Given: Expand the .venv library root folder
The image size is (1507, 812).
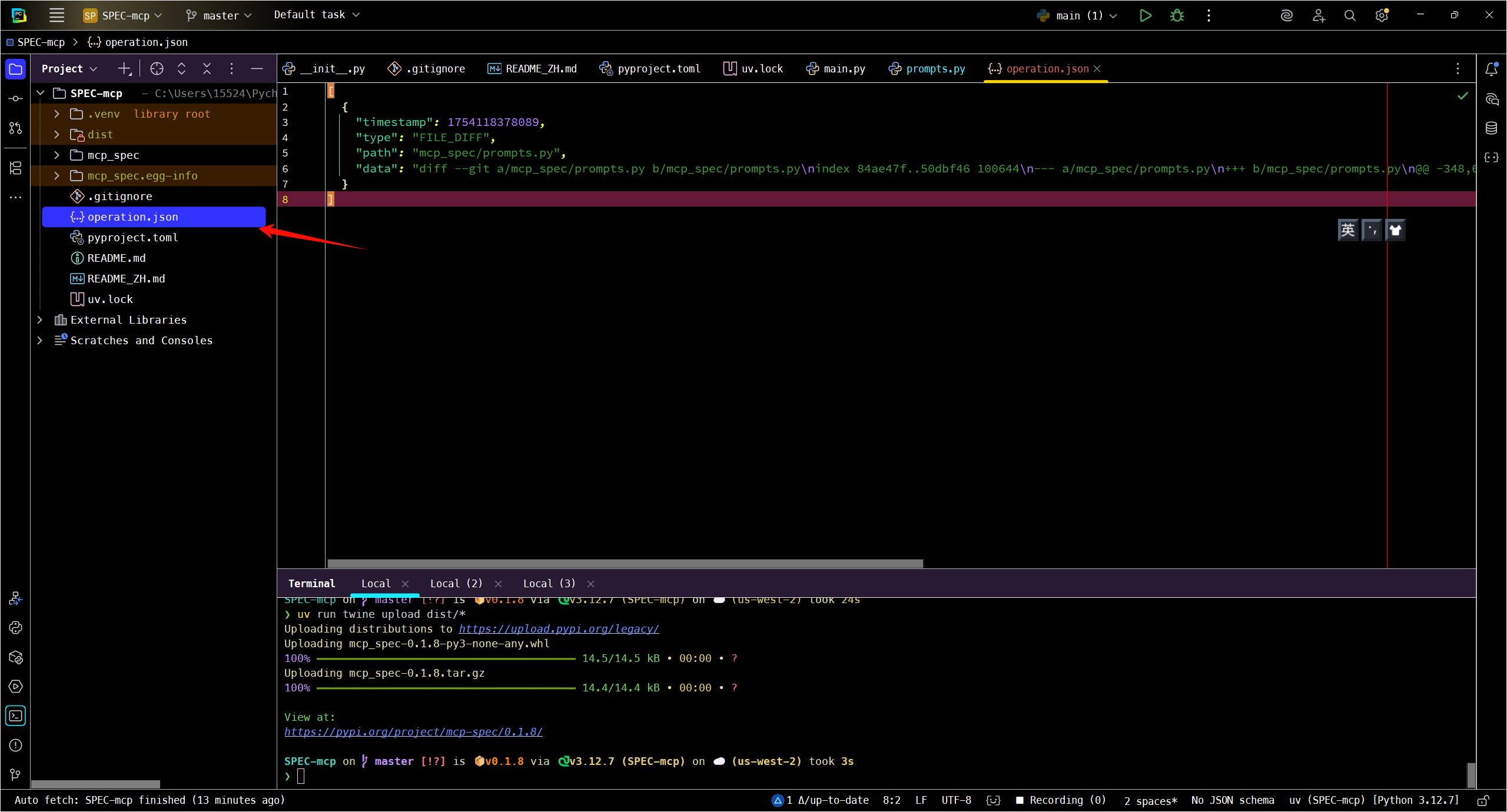Looking at the screenshot, I should point(57,114).
